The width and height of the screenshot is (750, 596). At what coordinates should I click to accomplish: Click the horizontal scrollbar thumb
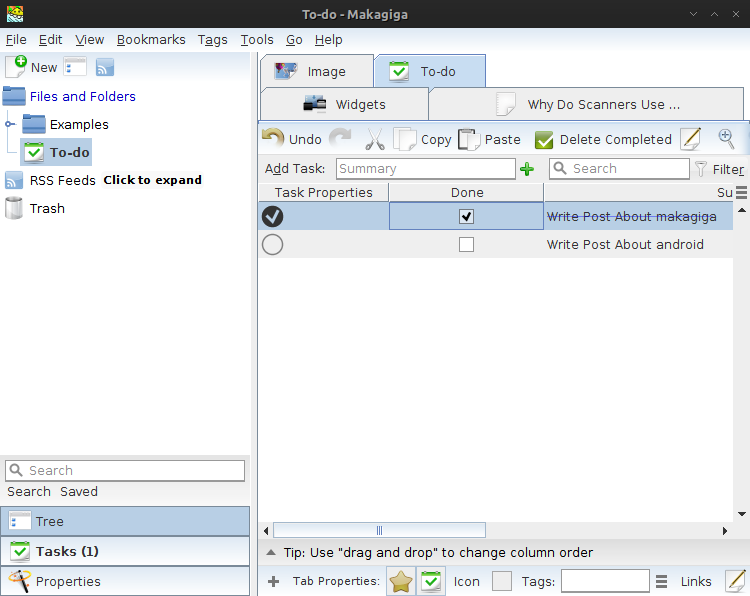379,530
